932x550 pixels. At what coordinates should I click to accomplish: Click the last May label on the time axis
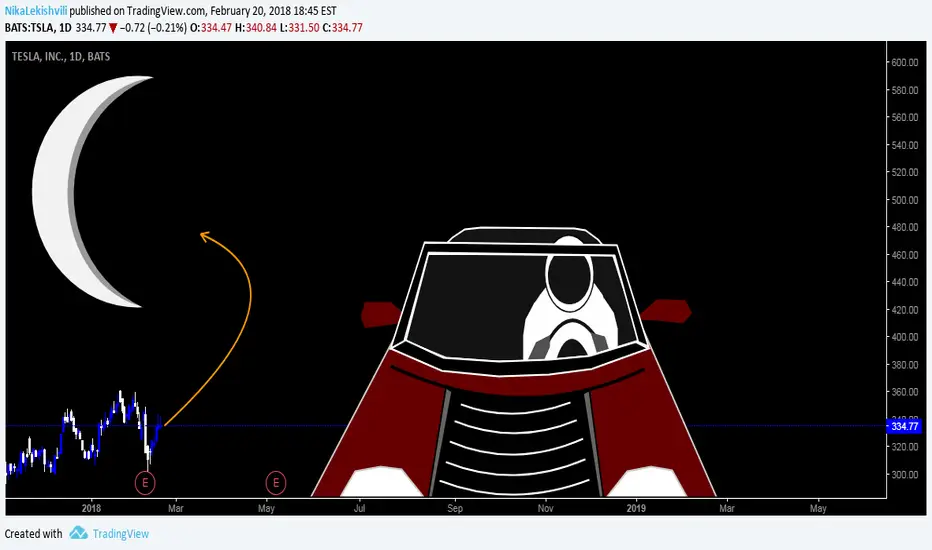click(x=818, y=508)
